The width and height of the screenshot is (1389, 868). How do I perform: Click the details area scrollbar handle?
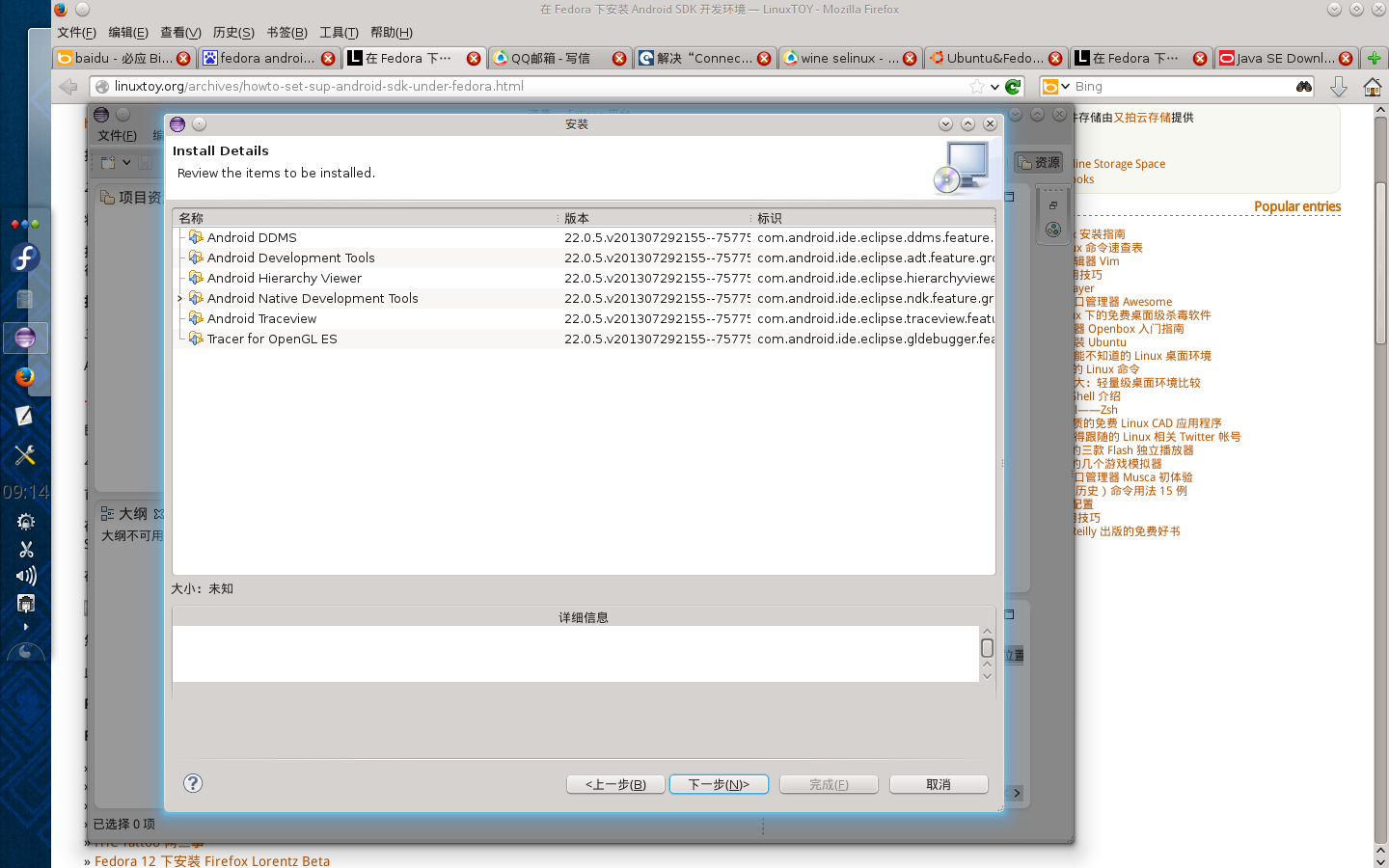[987, 648]
